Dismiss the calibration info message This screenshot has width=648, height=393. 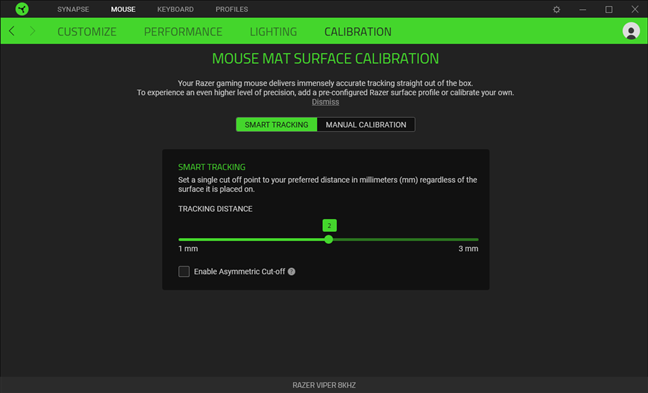[x=325, y=102]
